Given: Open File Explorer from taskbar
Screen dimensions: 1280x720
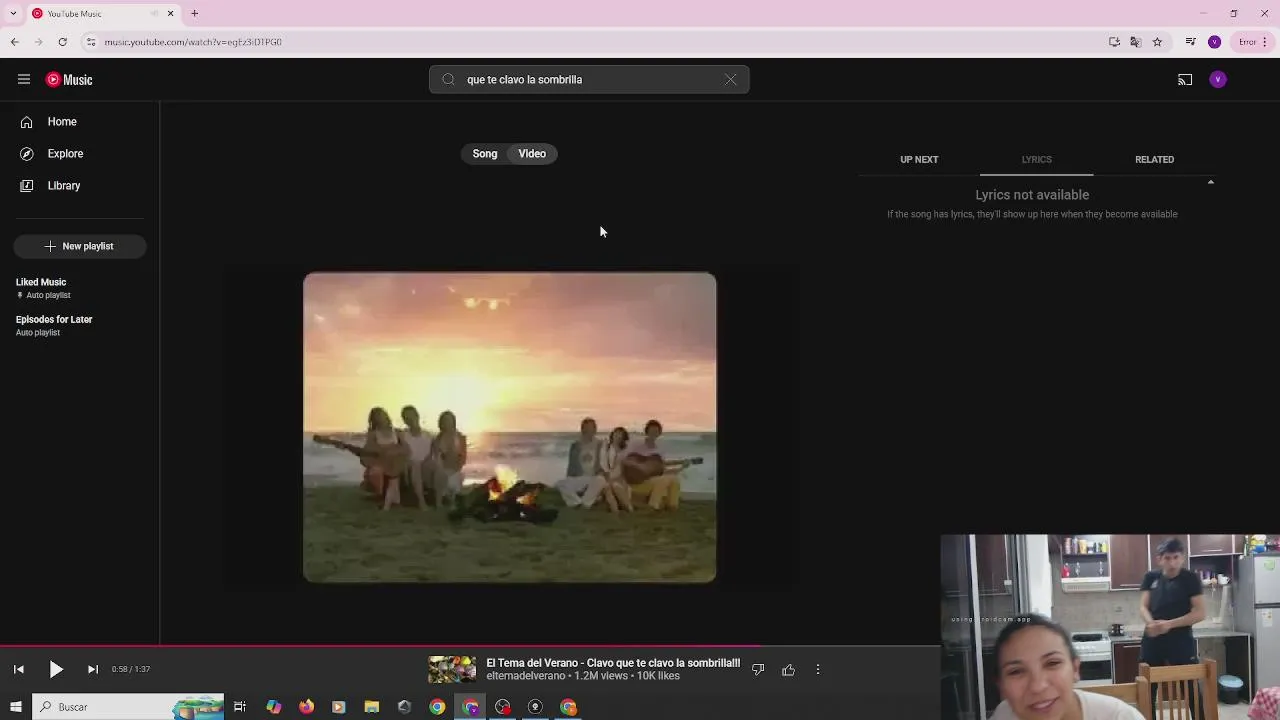Looking at the screenshot, I should [371, 707].
